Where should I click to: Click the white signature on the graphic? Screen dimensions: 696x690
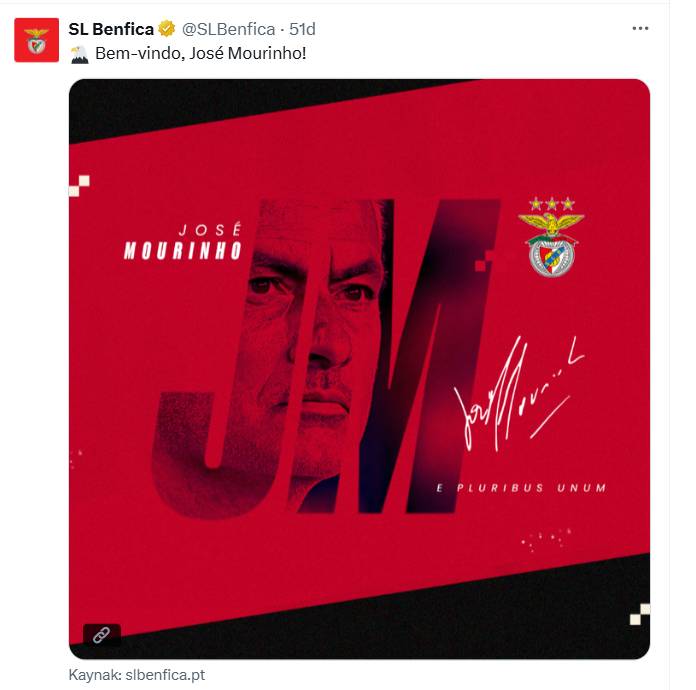(x=518, y=393)
